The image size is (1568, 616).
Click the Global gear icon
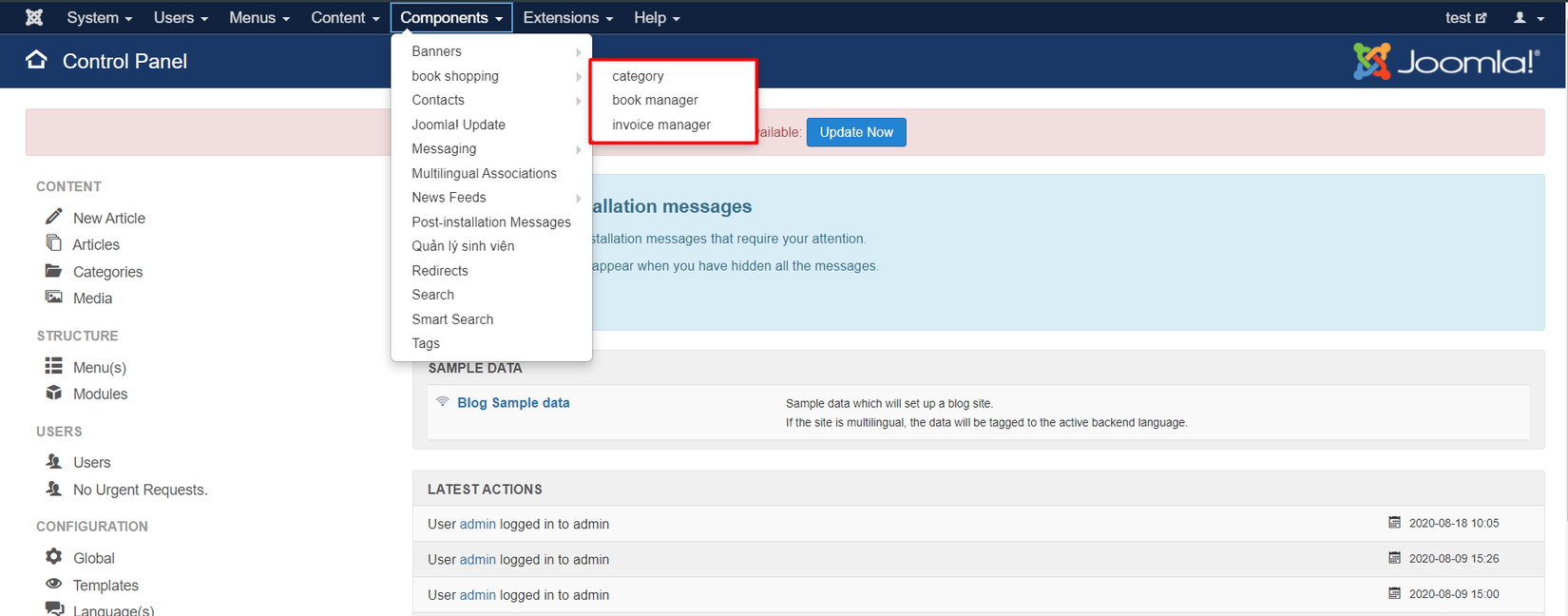click(x=54, y=556)
